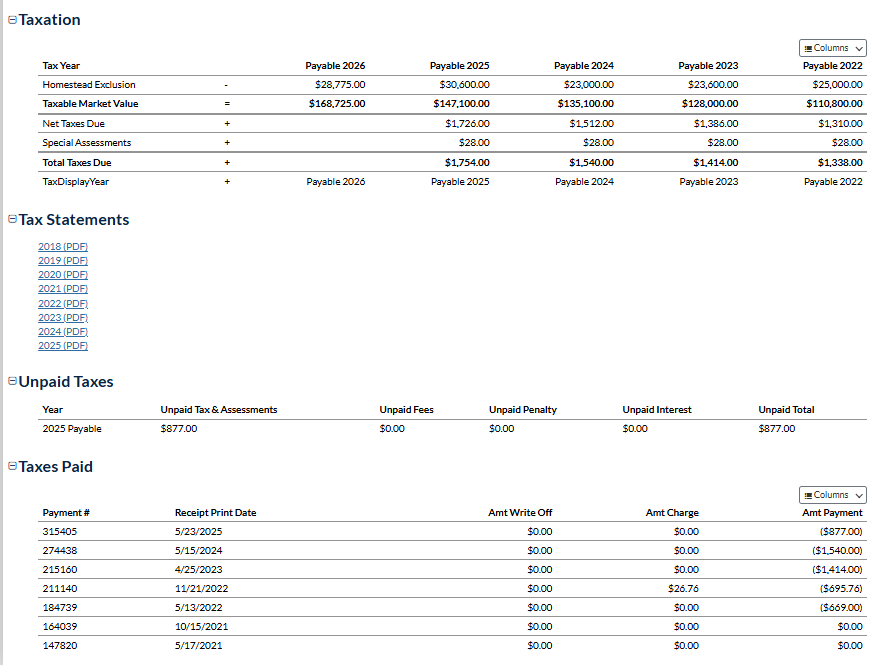Open Columns dropdown in Taxes Paid table

coord(832,495)
